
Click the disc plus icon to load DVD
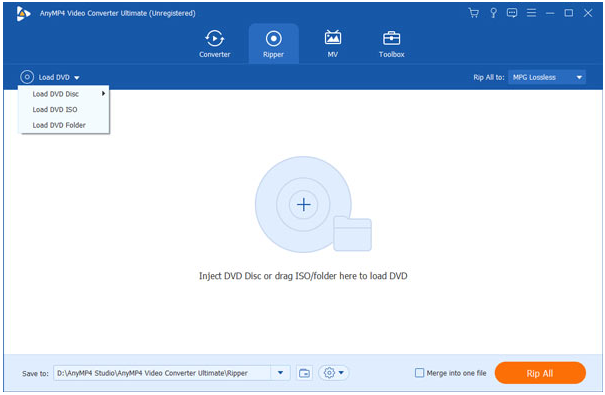304,204
